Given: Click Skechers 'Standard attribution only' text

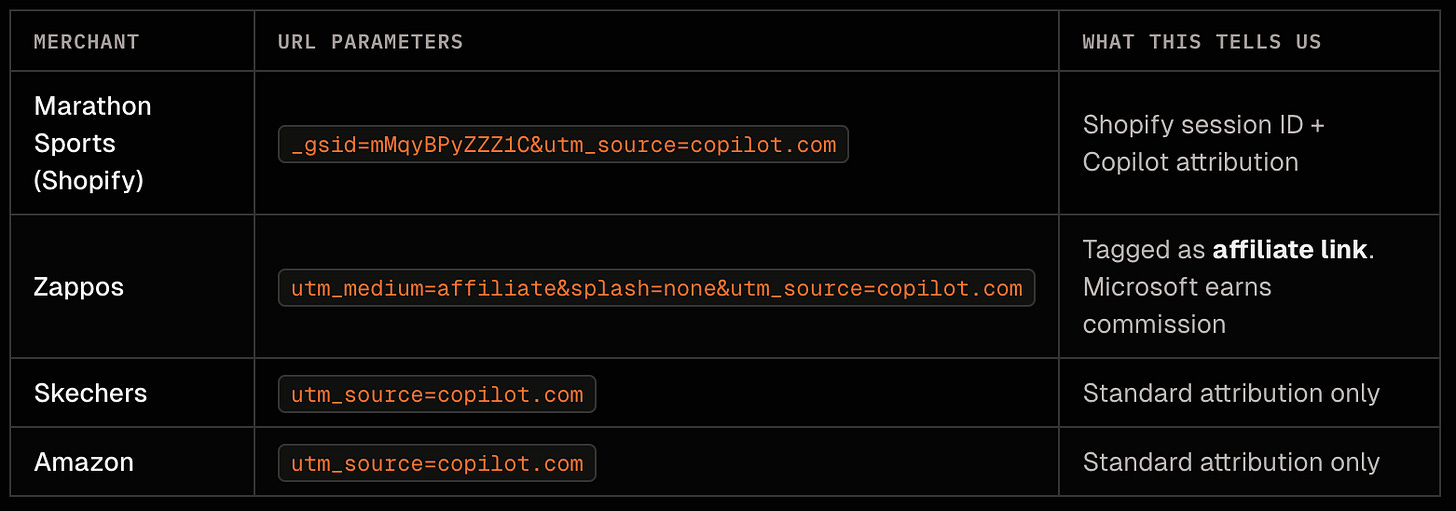Looking at the screenshot, I should tap(1231, 393).
